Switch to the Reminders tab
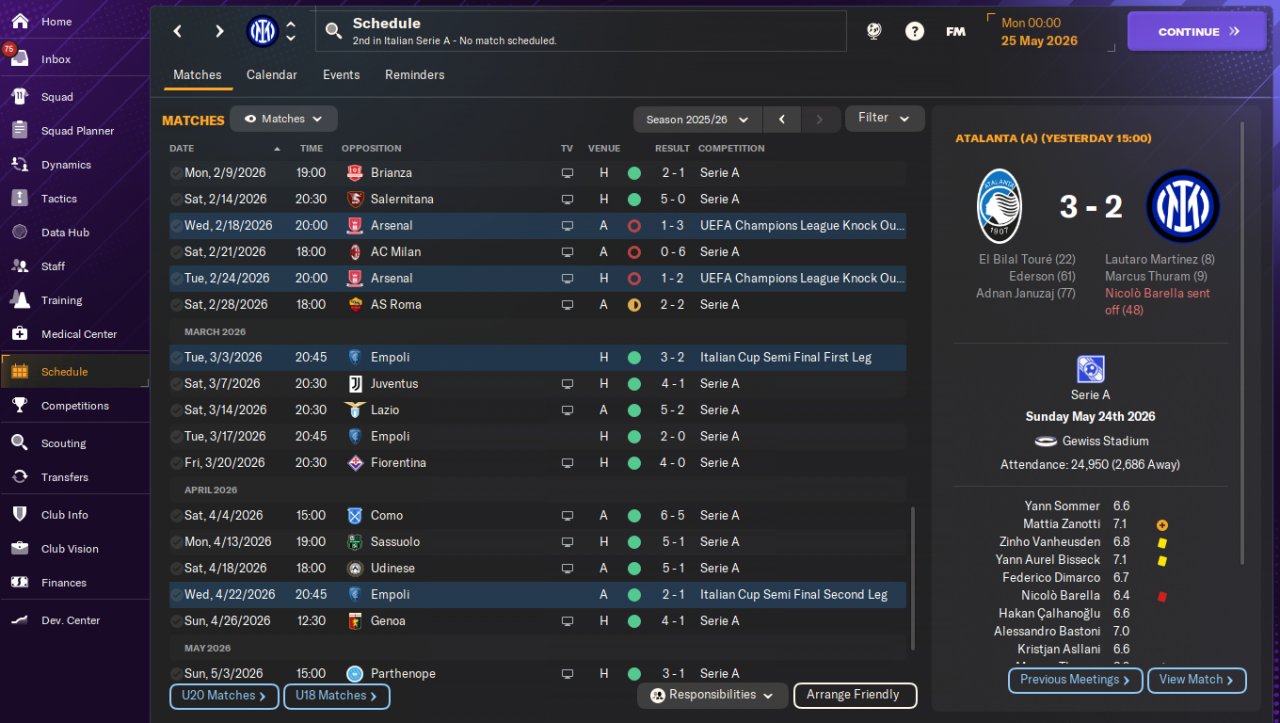Image resolution: width=1280 pixels, height=723 pixels. [414, 75]
